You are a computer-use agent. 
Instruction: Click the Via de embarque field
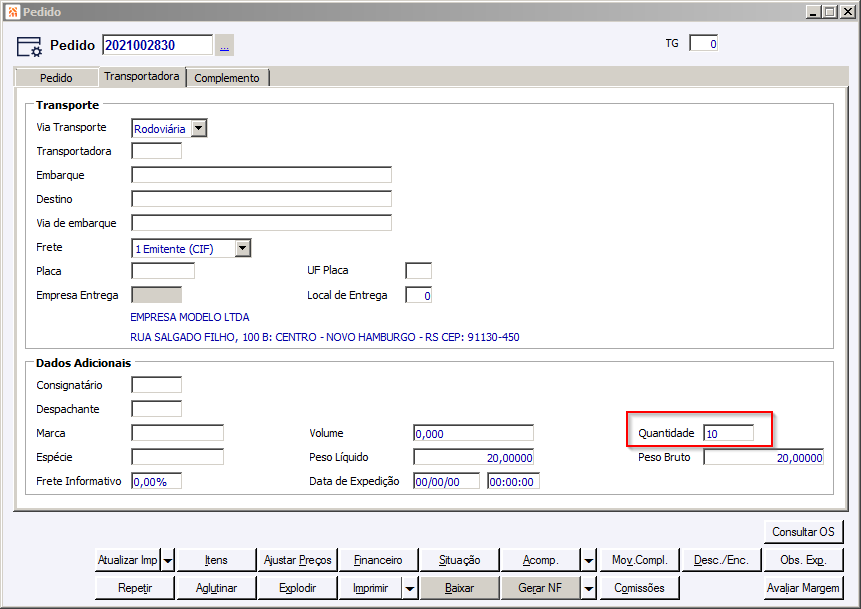pos(261,223)
